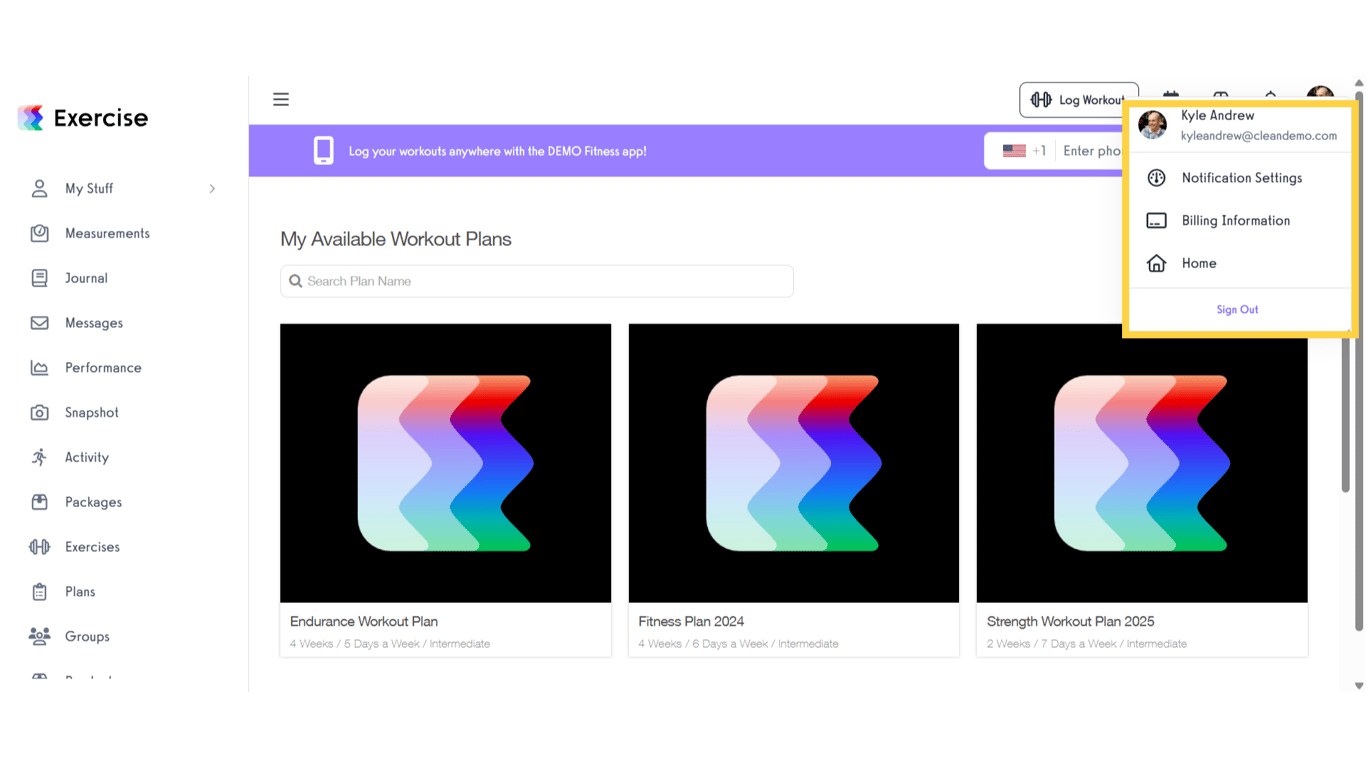Click the scrollbar up arrow
The image size is (1366, 768).
click(x=1359, y=83)
